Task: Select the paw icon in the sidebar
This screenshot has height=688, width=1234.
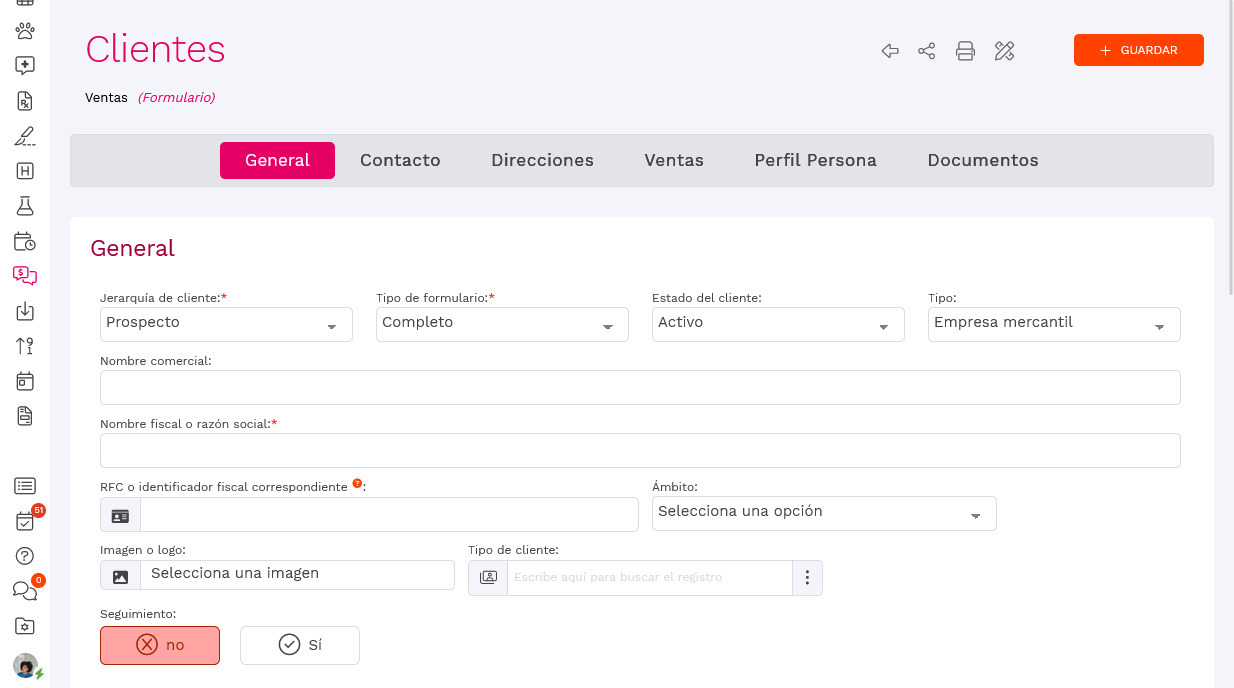Action: 24,31
